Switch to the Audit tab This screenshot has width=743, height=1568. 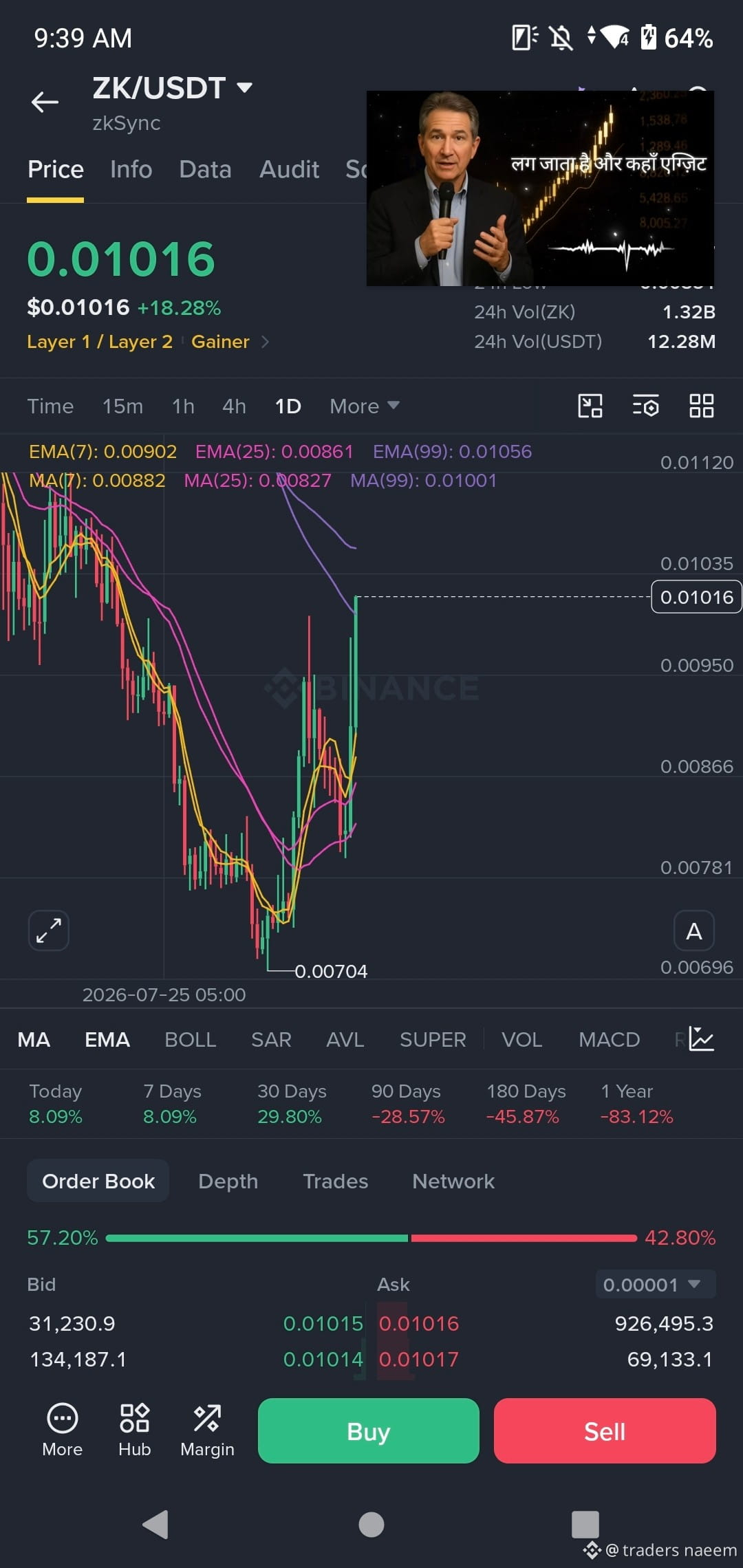289,169
